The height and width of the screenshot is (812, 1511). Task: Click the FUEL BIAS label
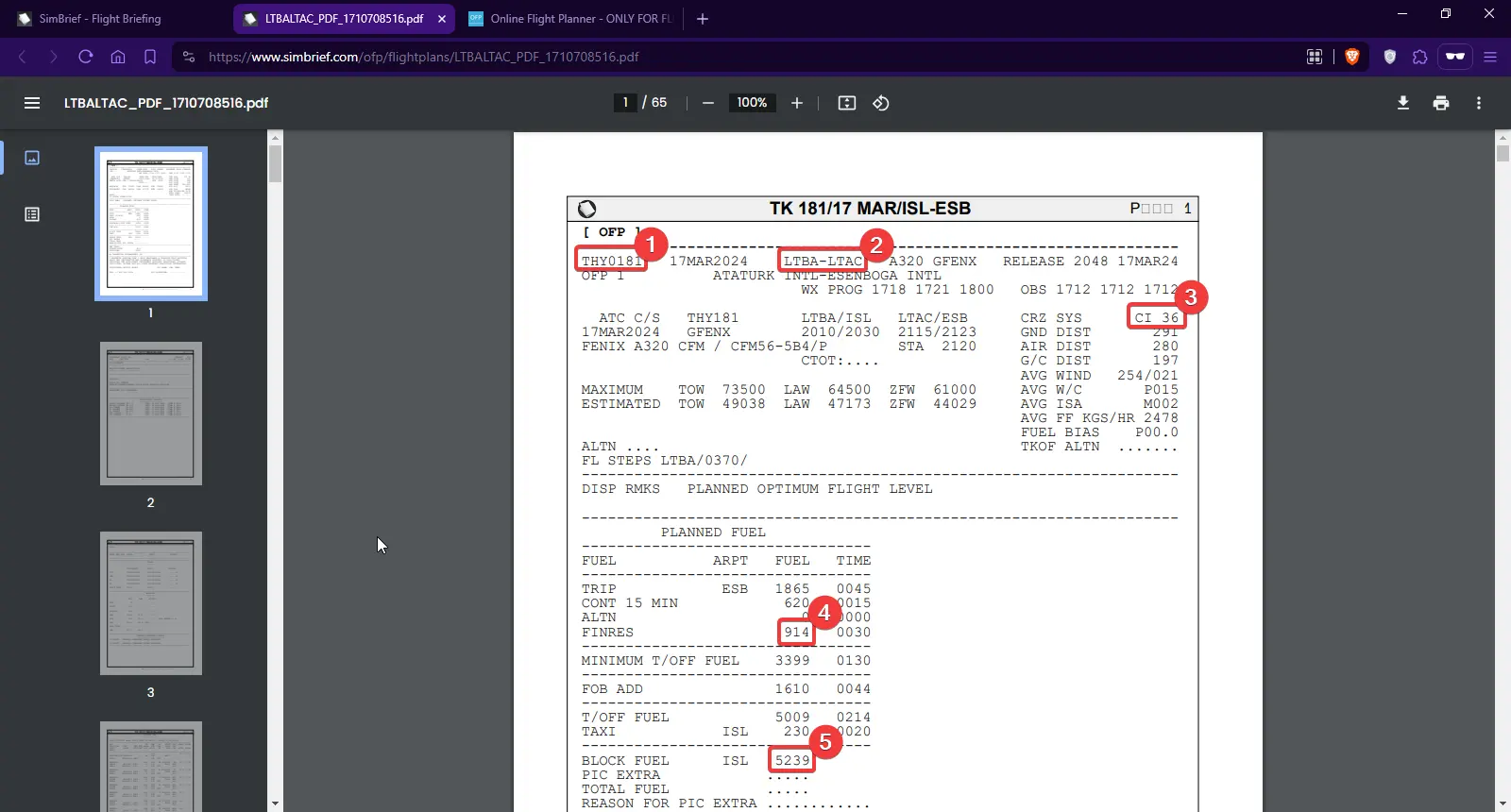point(1061,432)
